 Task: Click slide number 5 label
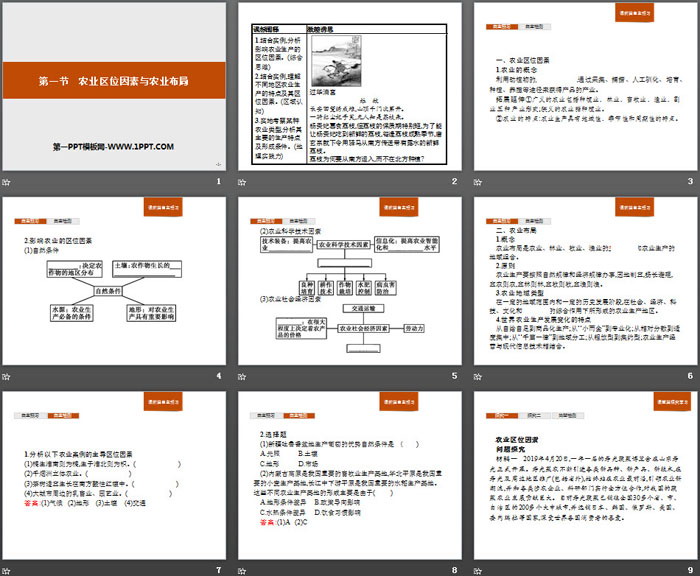(x=454, y=376)
